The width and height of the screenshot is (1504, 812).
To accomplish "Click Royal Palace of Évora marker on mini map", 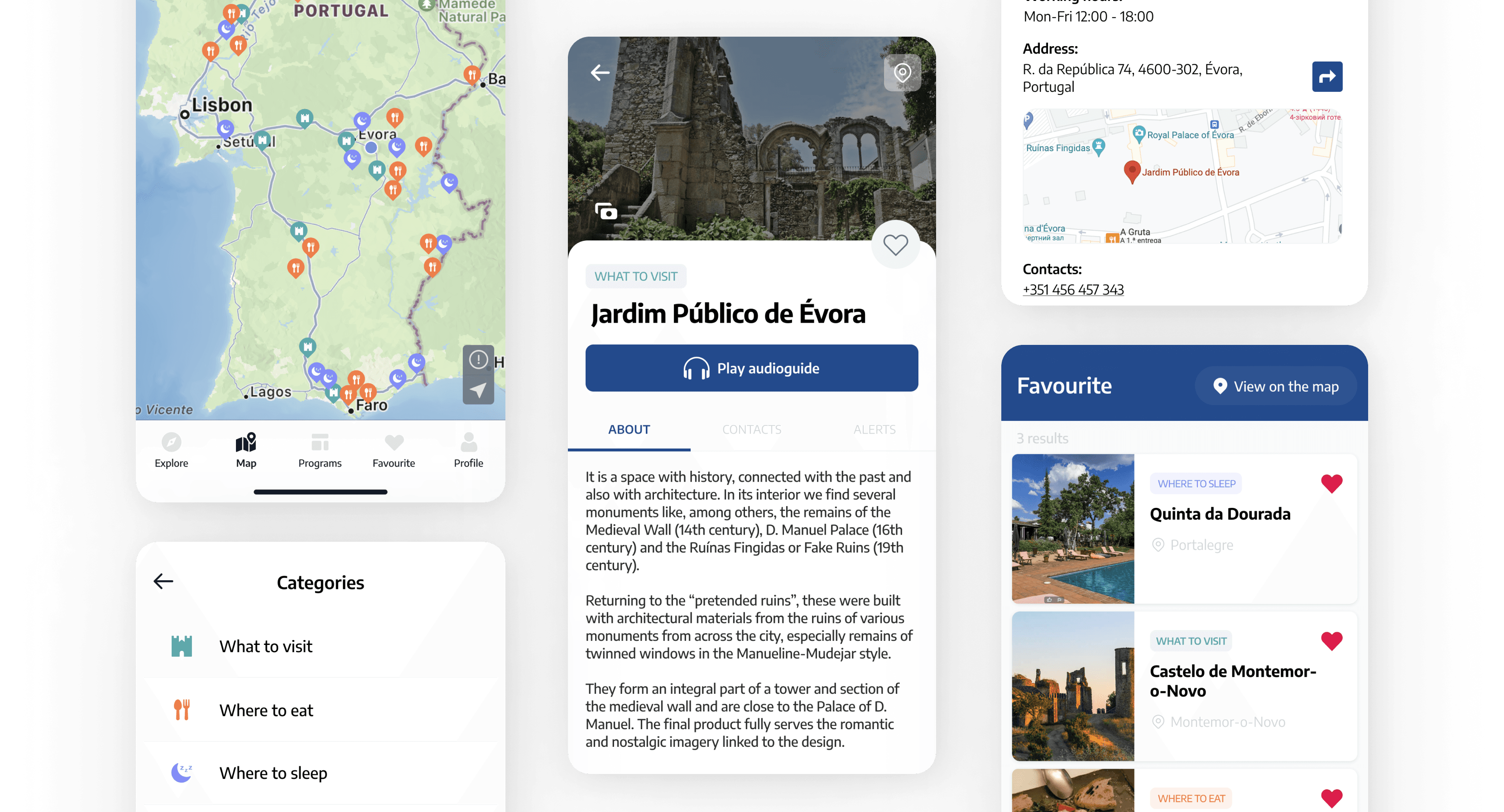I will (x=1139, y=134).
